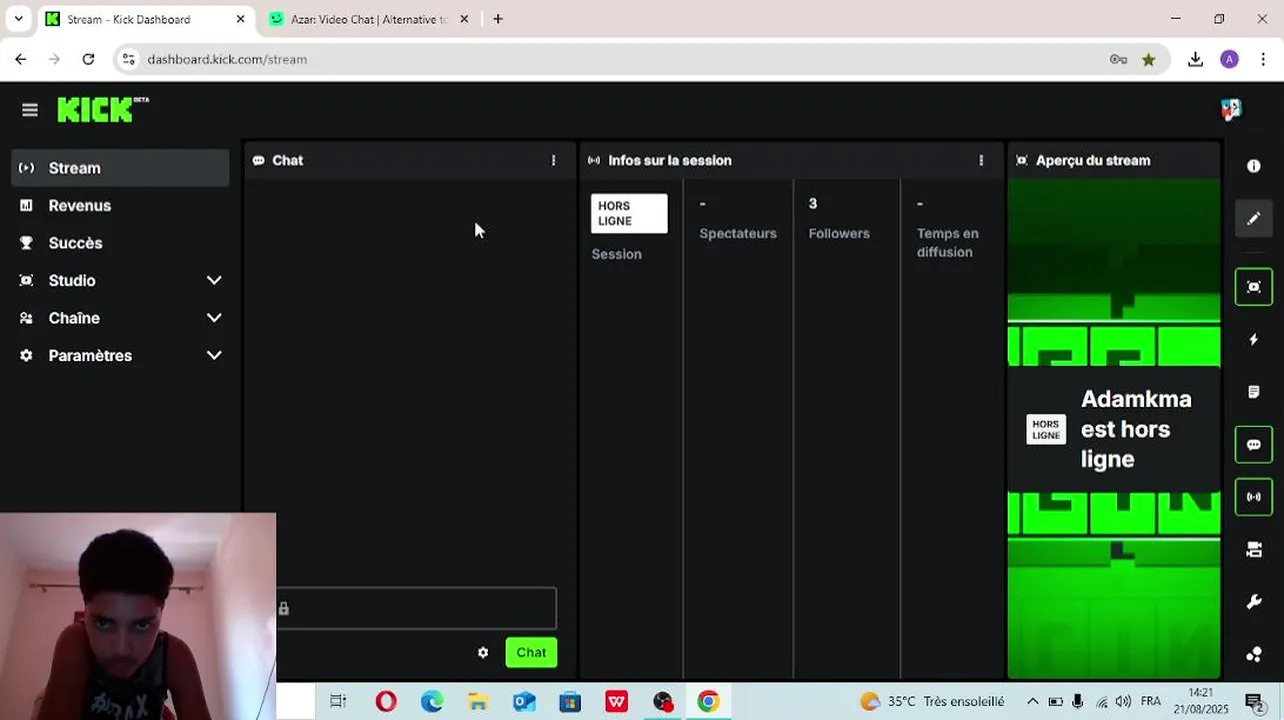Click the bookmark star icon
The image size is (1284, 720).
coord(1149,59)
